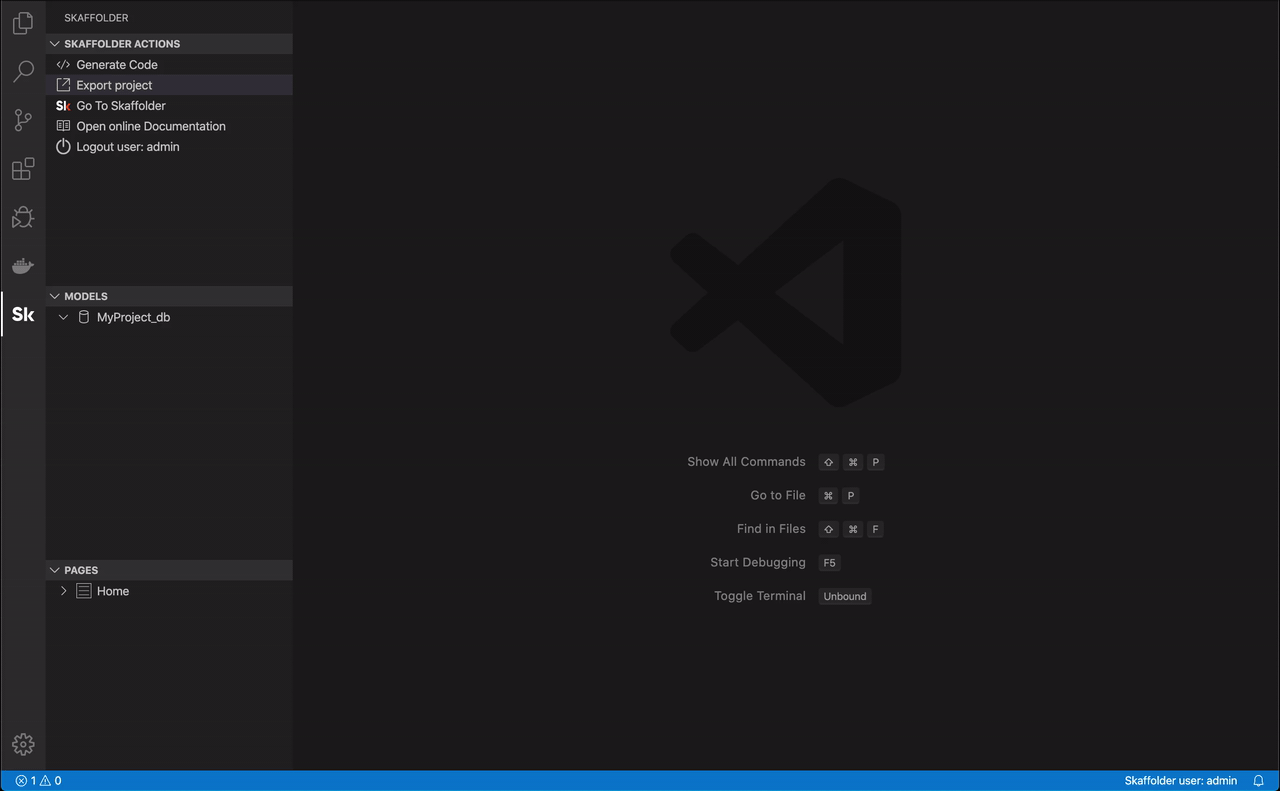
Task: Collapse the Pages section chevron
Action: click(x=55, y=570)
